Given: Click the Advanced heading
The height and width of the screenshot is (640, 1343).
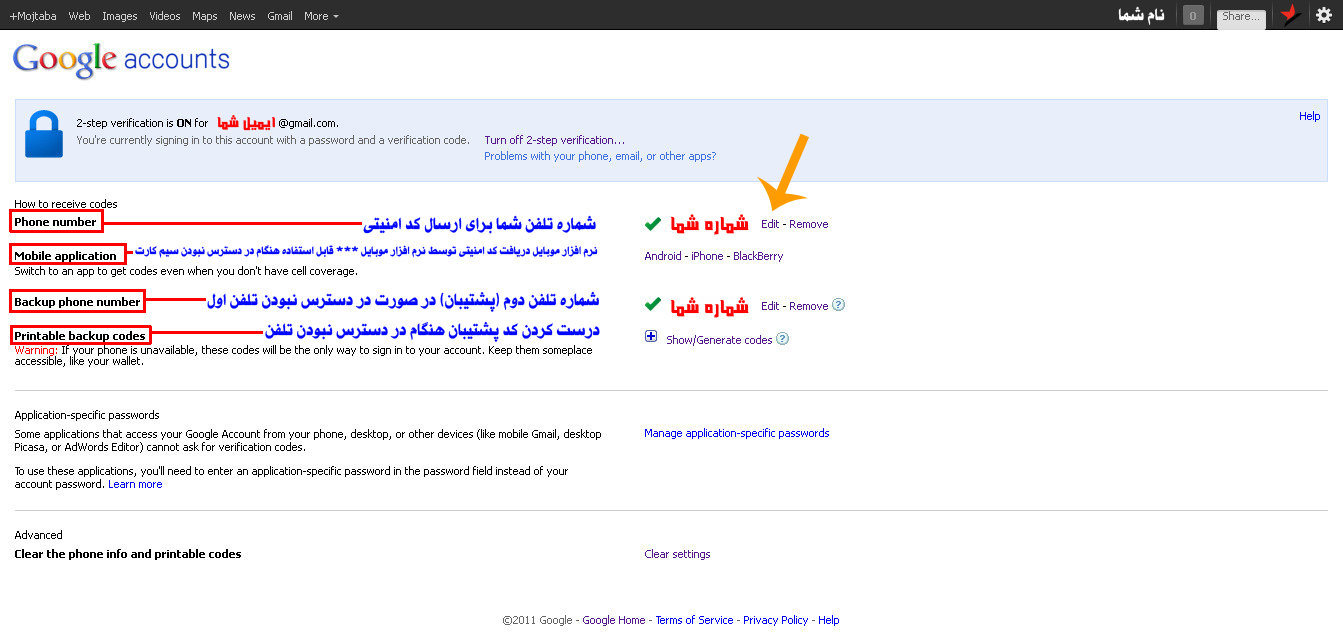Looking at the screenshot, I should coord(38,535).
